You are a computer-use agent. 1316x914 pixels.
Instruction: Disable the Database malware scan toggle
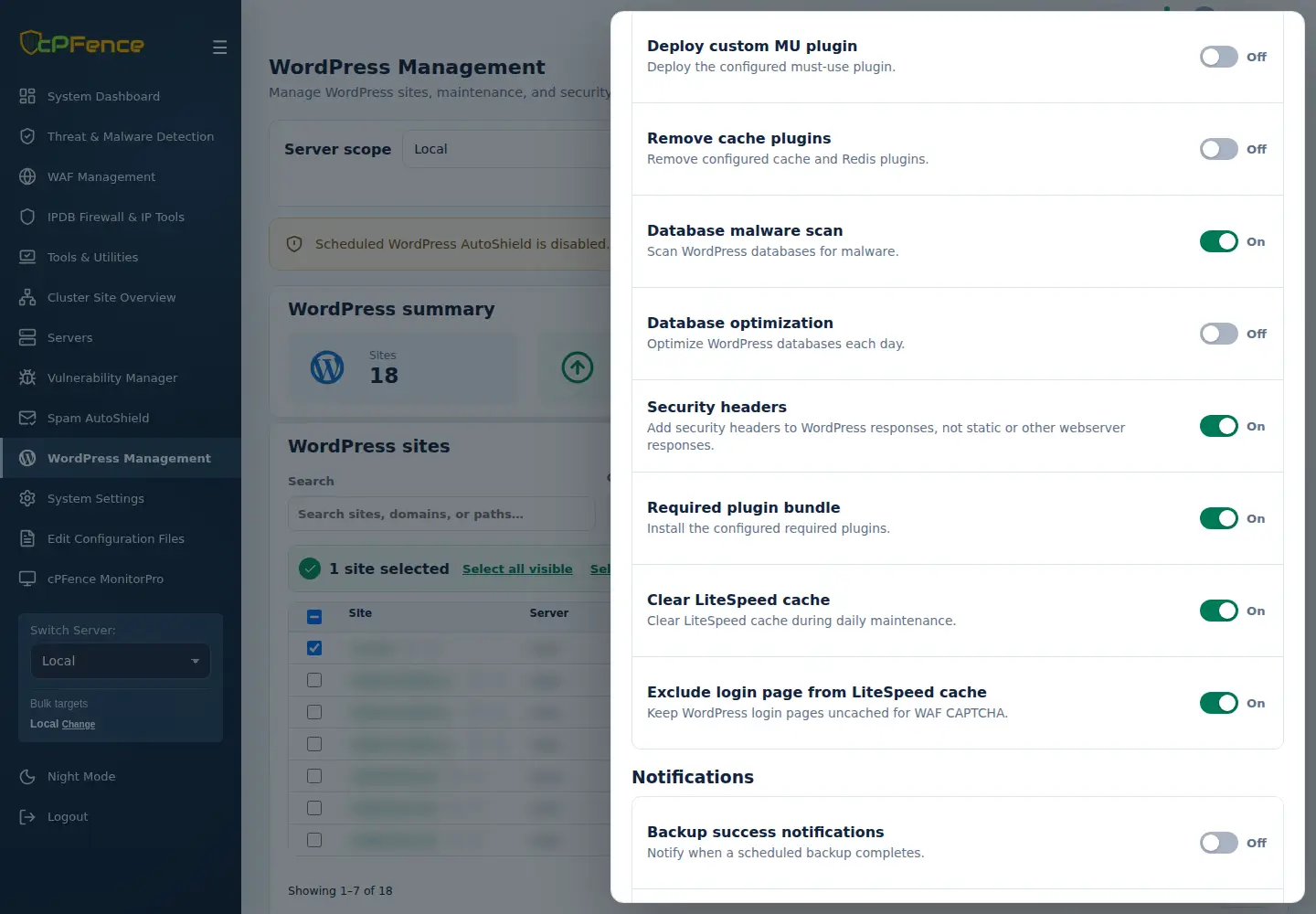click(1219, 241)
